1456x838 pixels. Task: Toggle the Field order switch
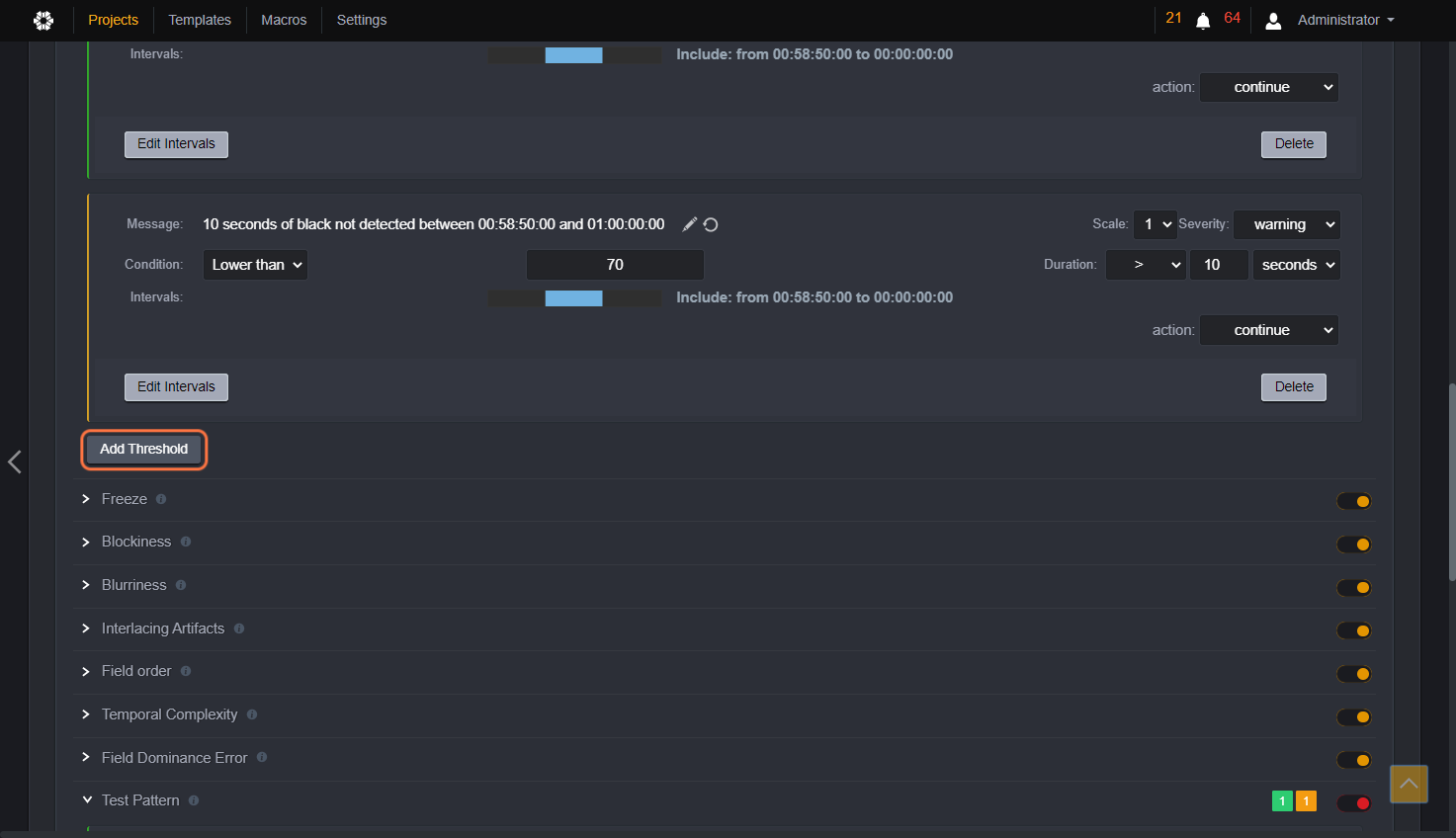(1354, 674)
